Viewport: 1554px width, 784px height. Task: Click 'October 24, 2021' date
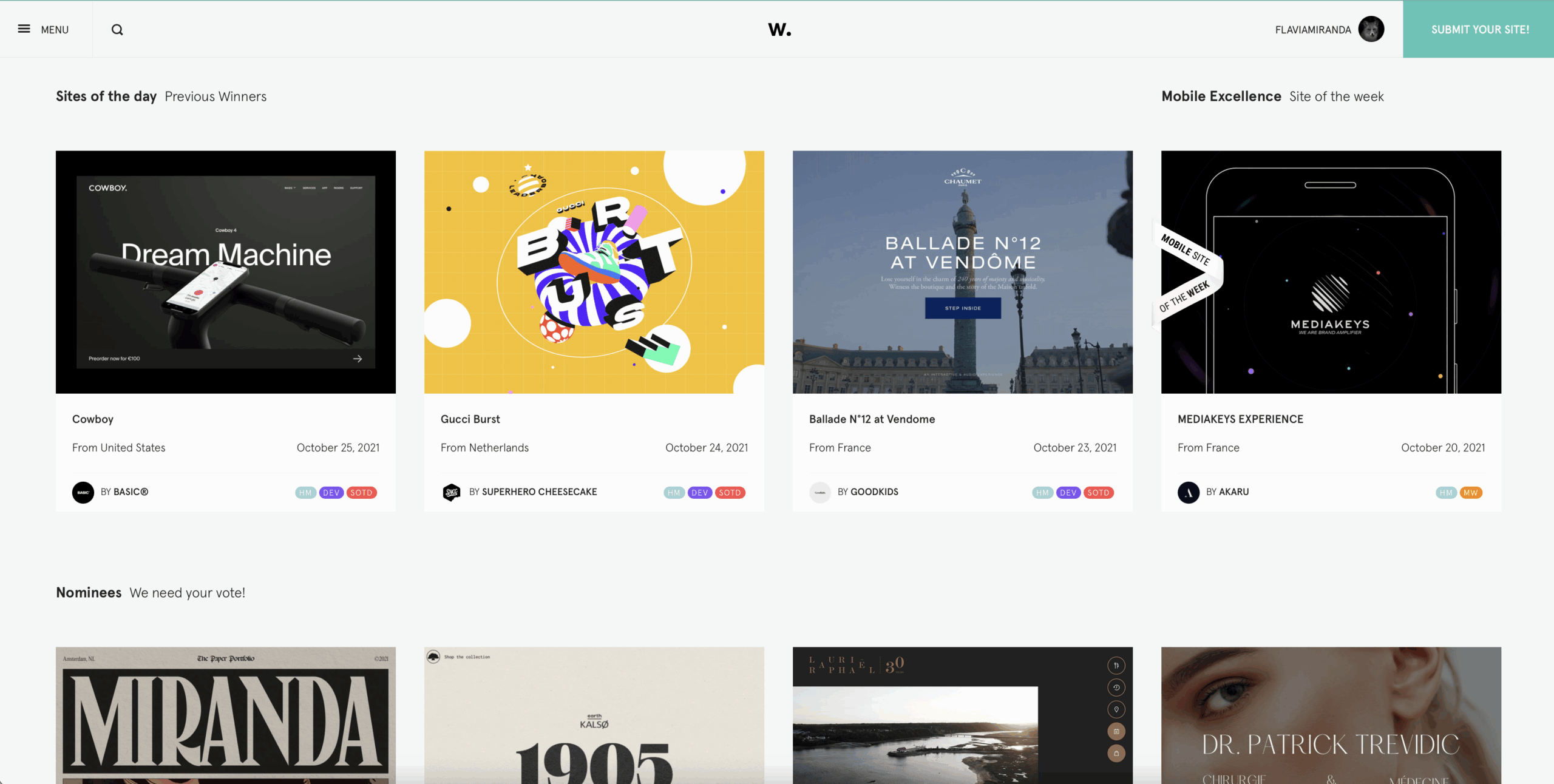pos(707,448)
